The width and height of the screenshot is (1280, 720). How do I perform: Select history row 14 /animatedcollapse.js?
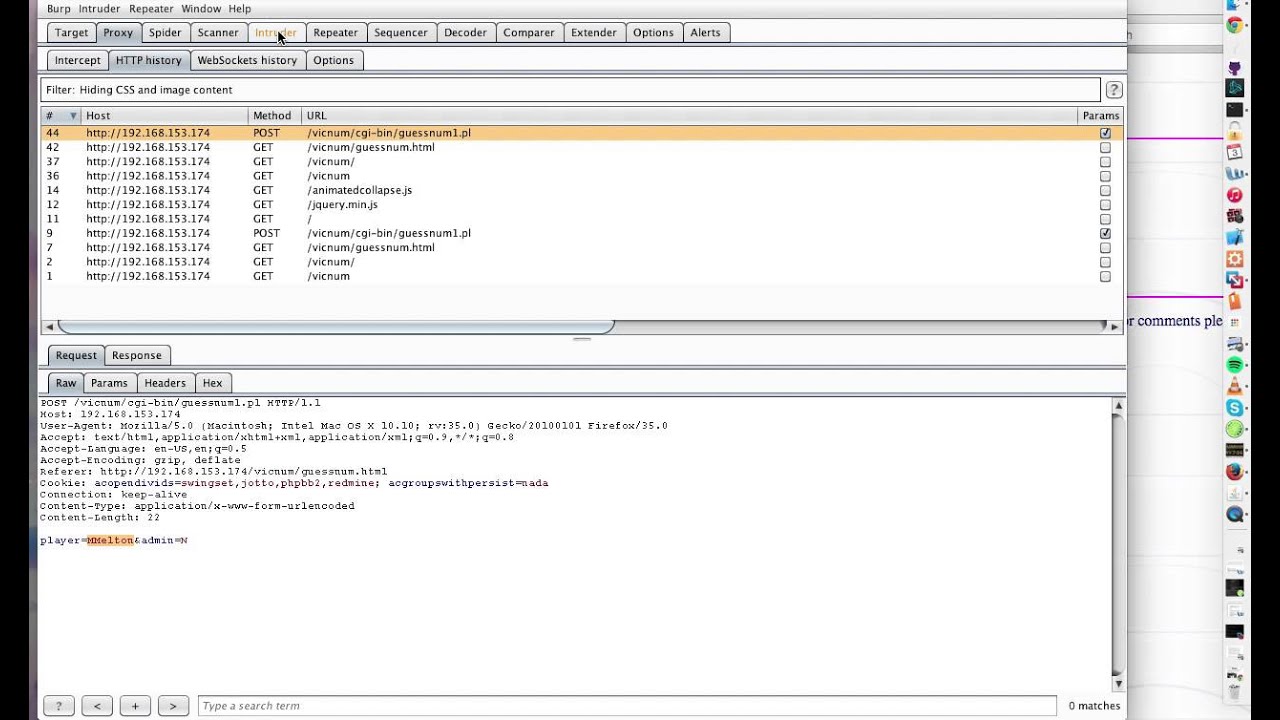[581, 190]
